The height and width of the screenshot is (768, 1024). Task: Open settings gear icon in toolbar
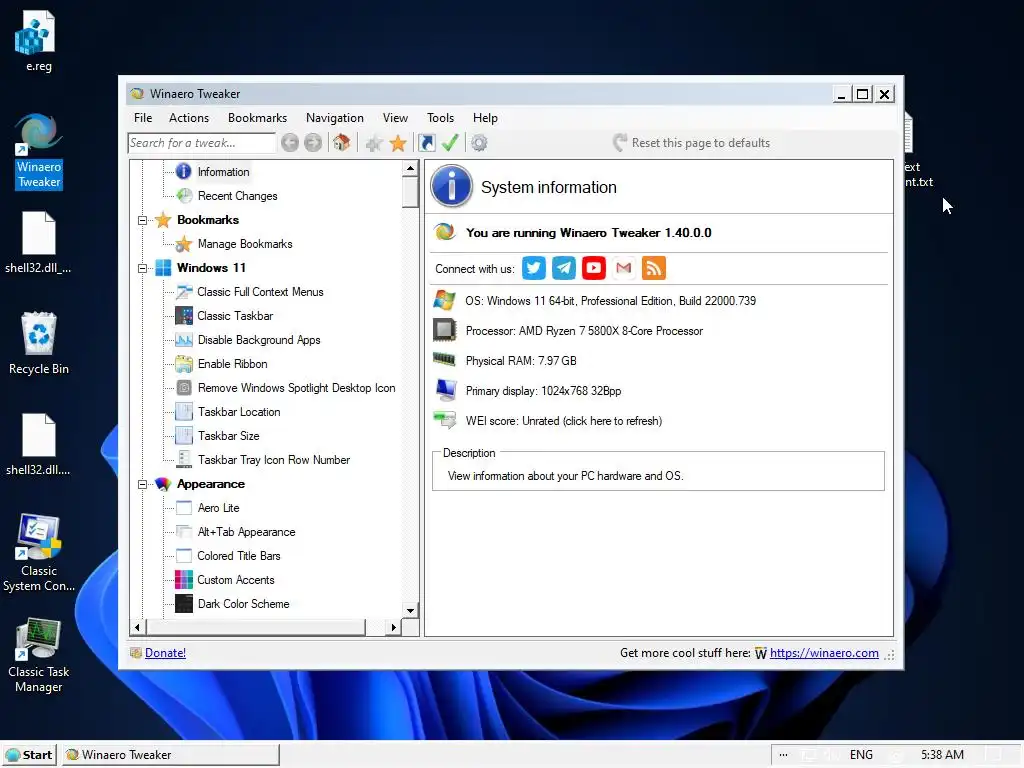pos(479,142)
